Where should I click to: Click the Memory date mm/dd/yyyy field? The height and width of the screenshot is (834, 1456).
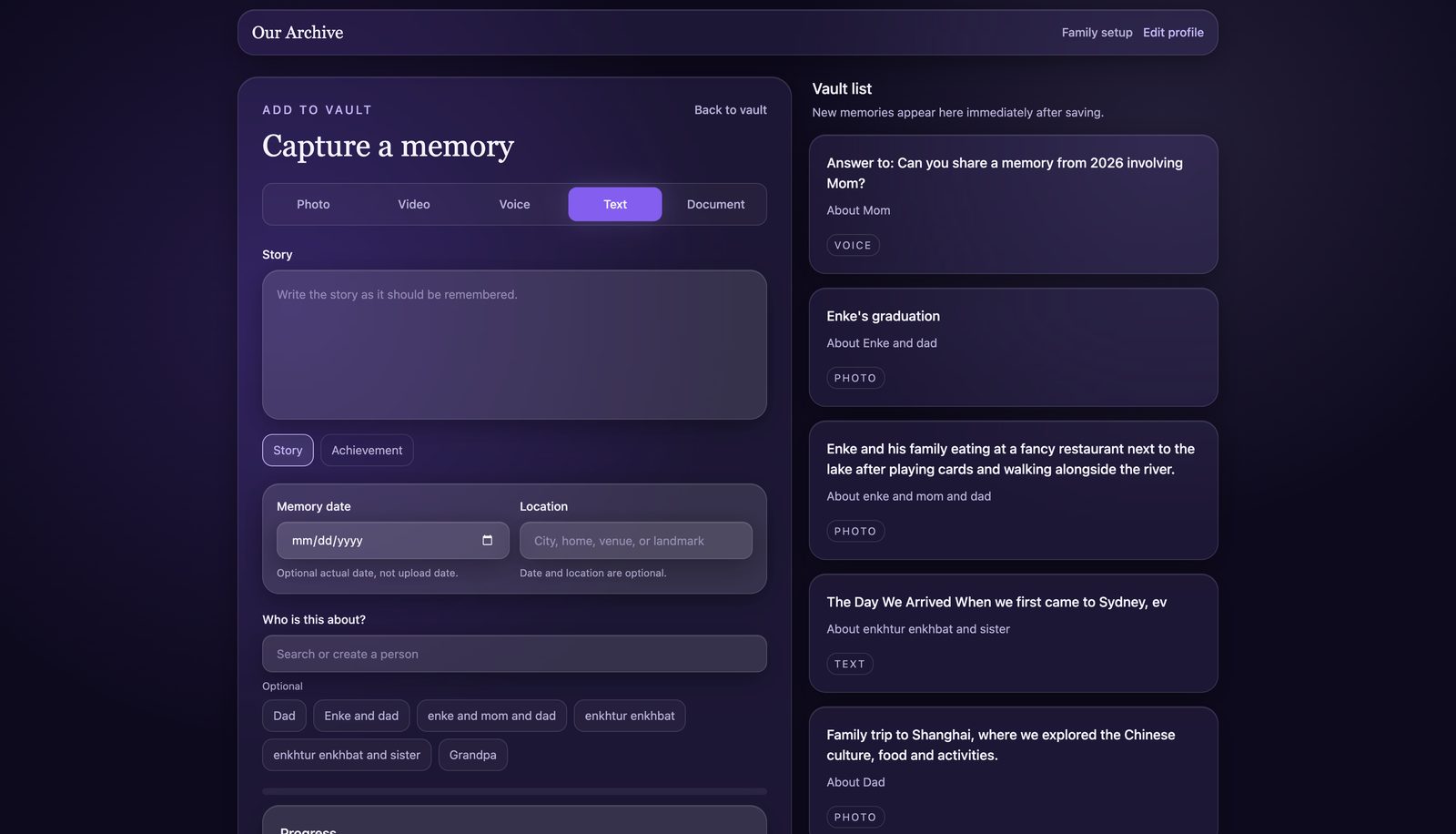[x=392, y=540]
